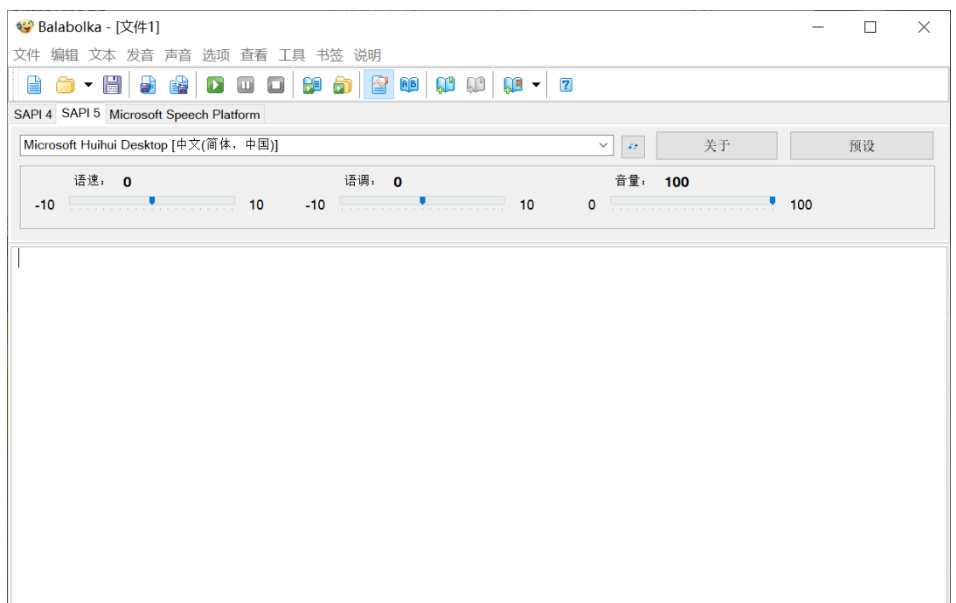Expand the recent files arrow beside folder icon

[x=88, y=85]
